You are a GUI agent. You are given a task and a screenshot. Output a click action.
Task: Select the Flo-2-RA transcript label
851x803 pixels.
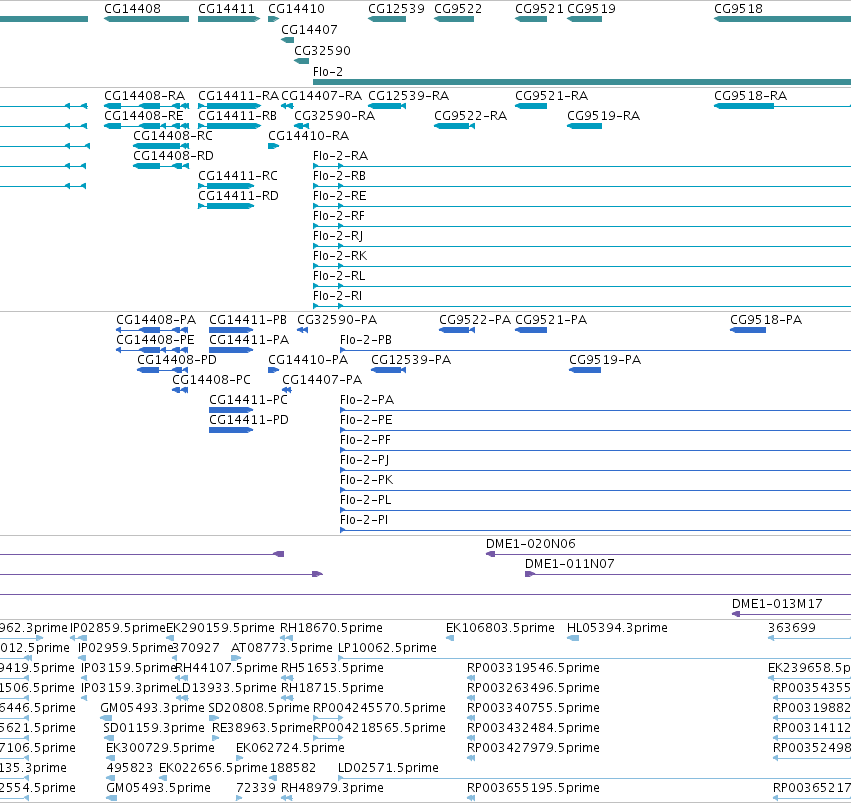pos(340,156)
